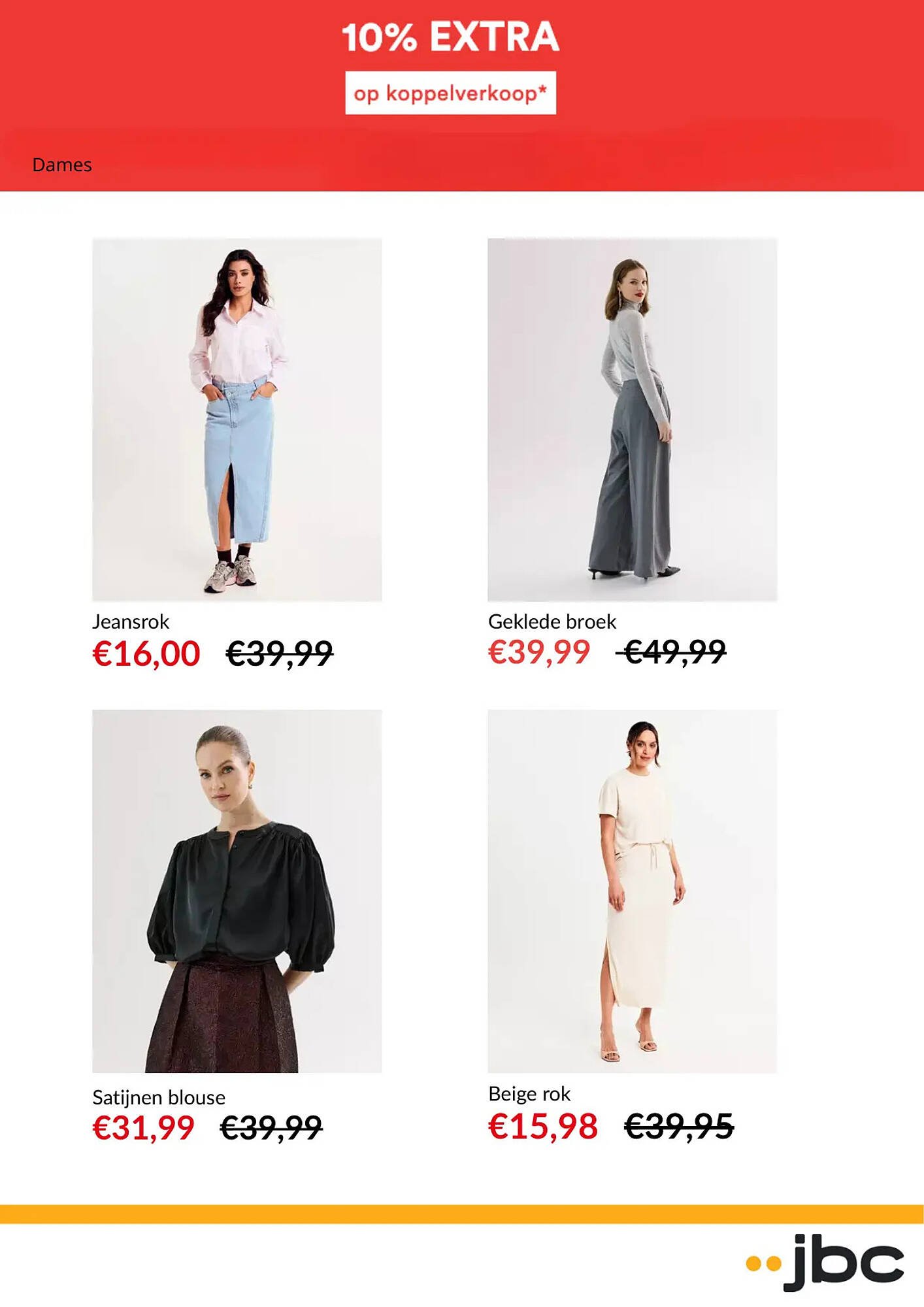Open the Satijnen blouse product photo
Image resolution: width=924 pixels, height=1307 pixels.
pyautogui.click(x=237, y=891)
